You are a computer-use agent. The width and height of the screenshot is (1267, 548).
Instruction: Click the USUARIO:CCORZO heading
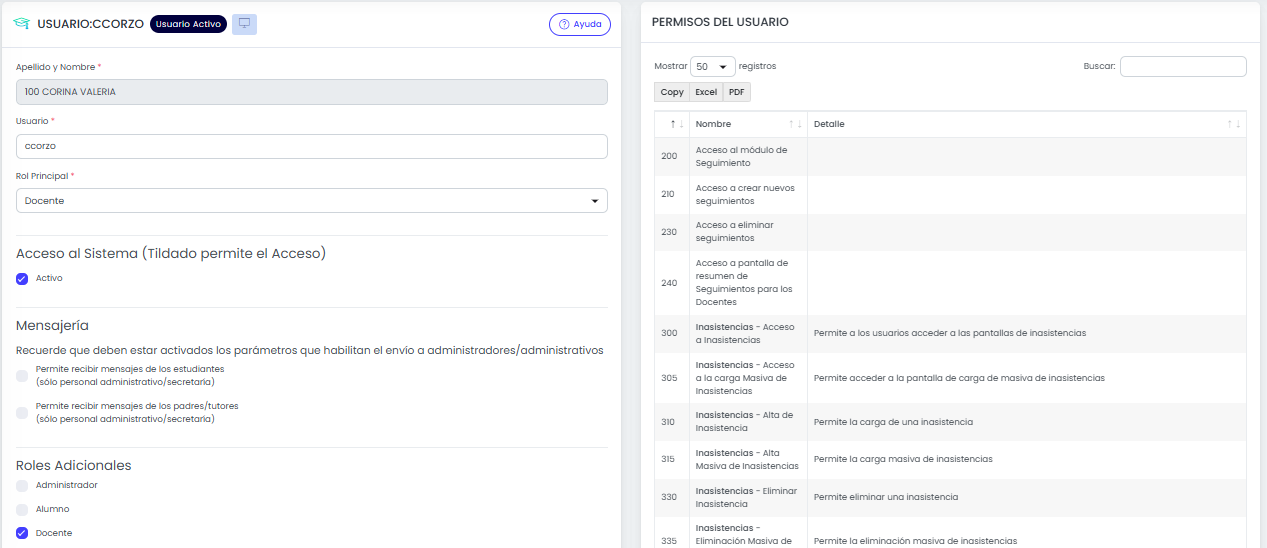point(90,24)
